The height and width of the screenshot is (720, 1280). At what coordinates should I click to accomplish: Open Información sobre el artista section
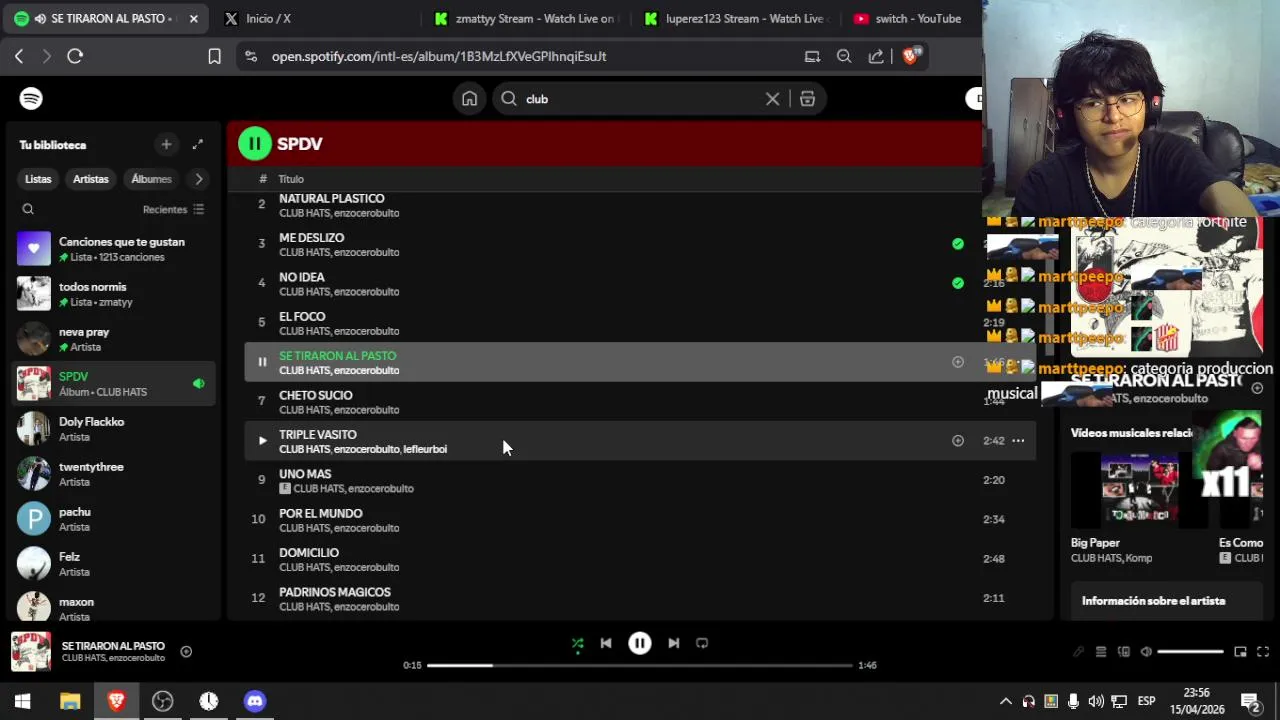point(1153,601)
